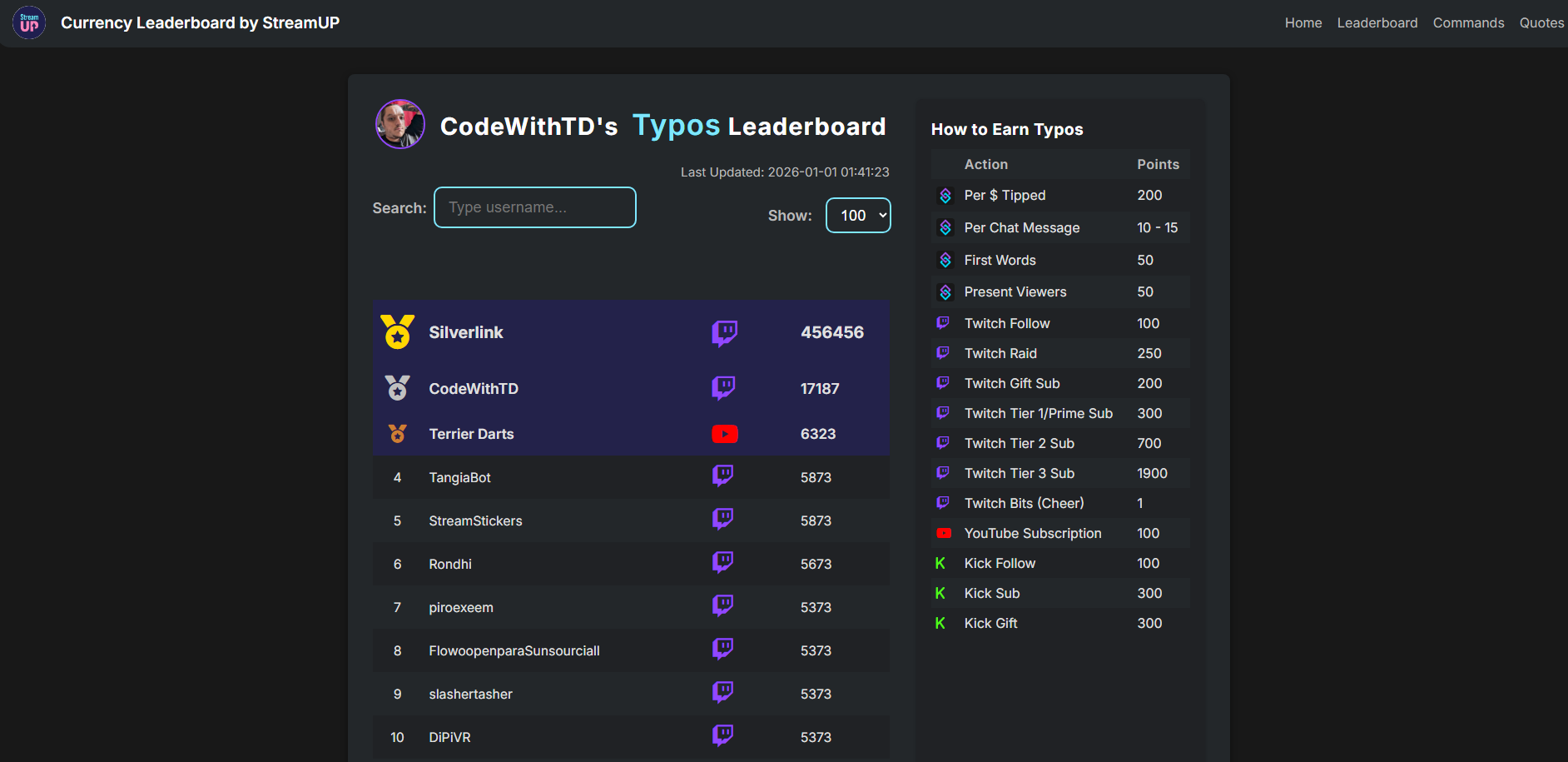Open the Show count dropdown
The height and width of the screenshot is (762, 1568).
pos(858,216)
